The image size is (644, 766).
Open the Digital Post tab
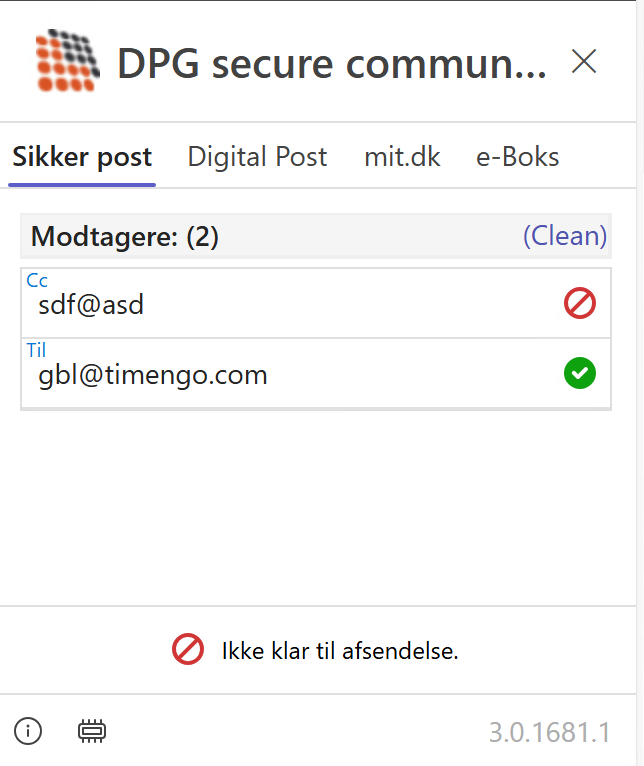257,157
